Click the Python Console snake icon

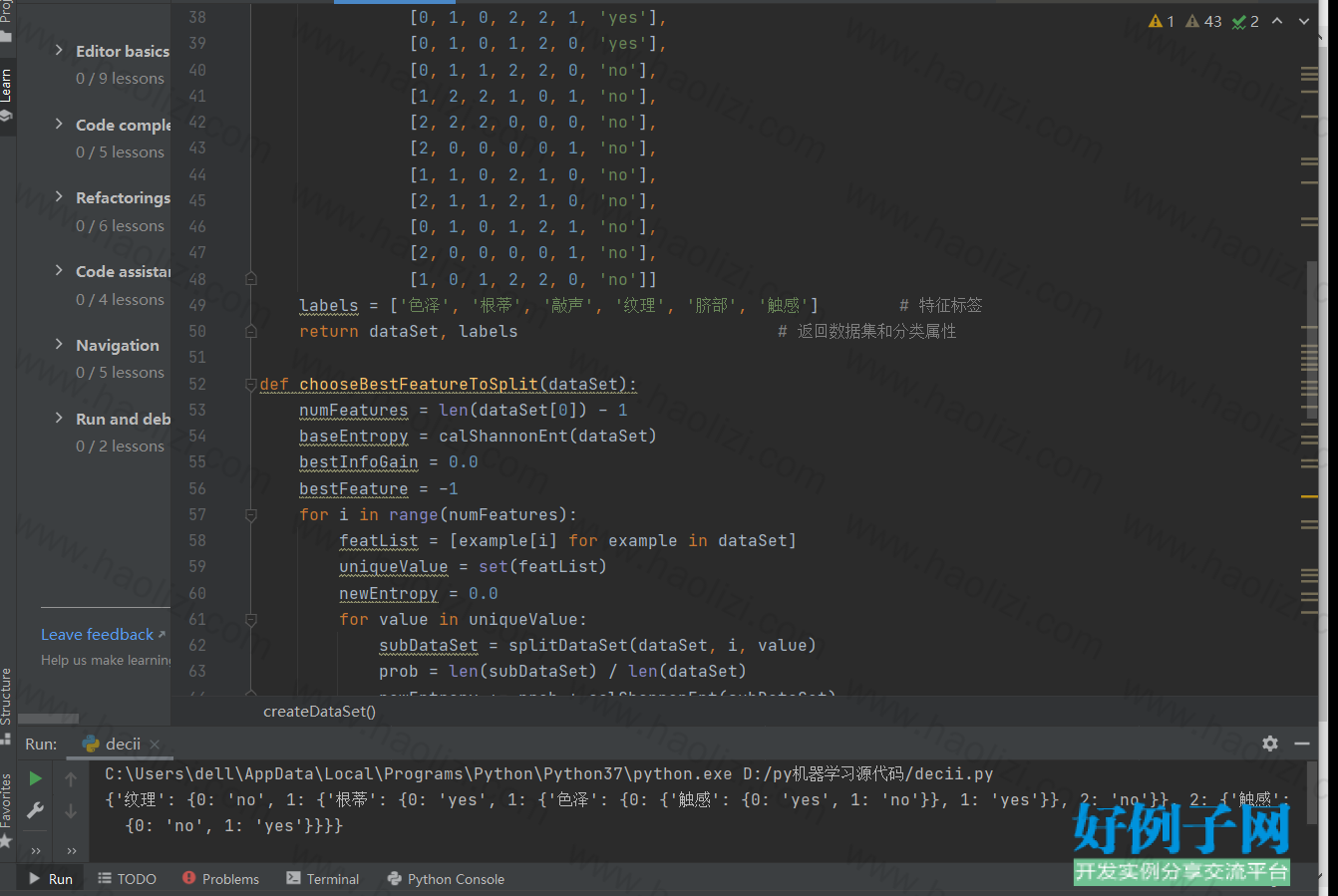coord(395,878)
